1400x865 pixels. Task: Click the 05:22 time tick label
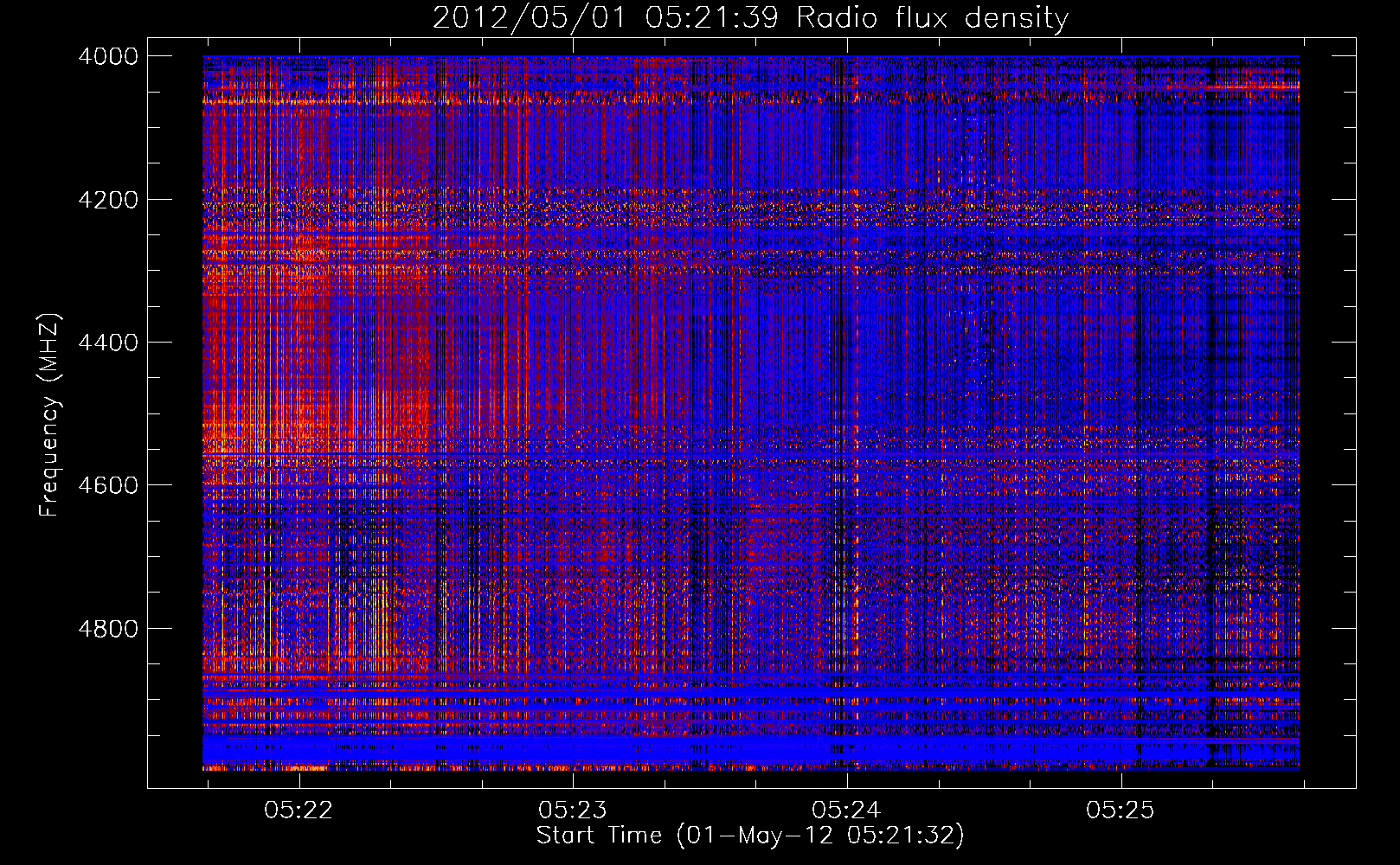point(299,810)
